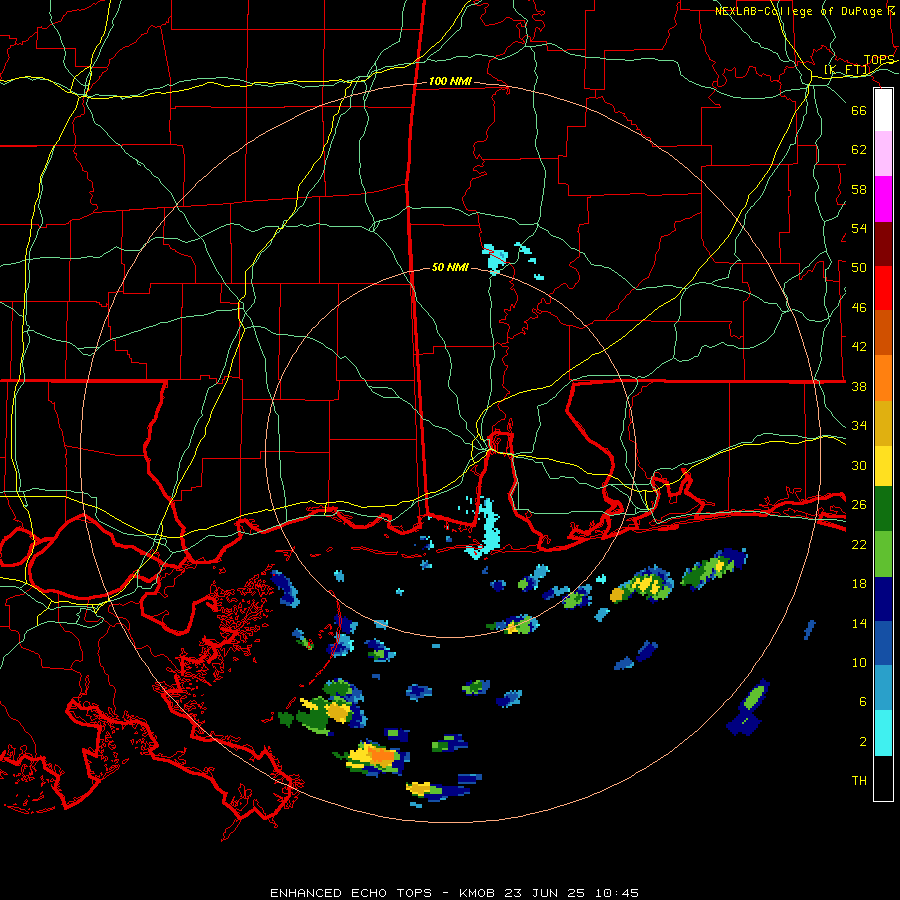The image size is (900, 900).
Task: Click the '58' legend value
Action: (859, 189)
